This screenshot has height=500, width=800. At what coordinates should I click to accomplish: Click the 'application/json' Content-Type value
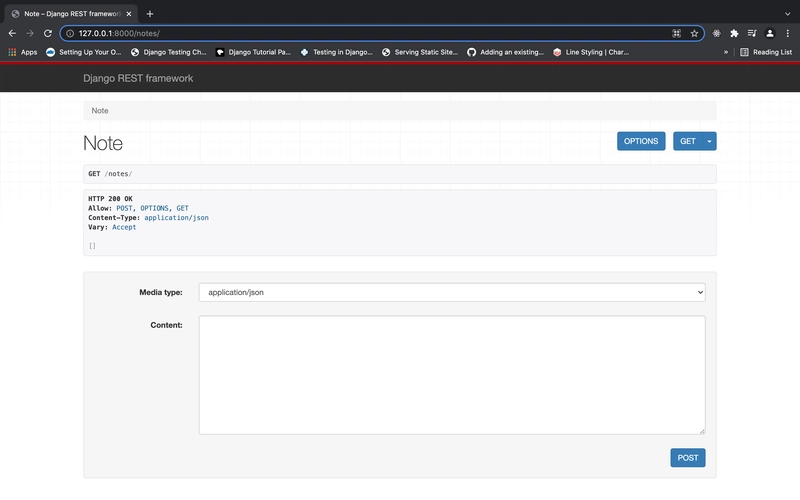coord(177,218)
